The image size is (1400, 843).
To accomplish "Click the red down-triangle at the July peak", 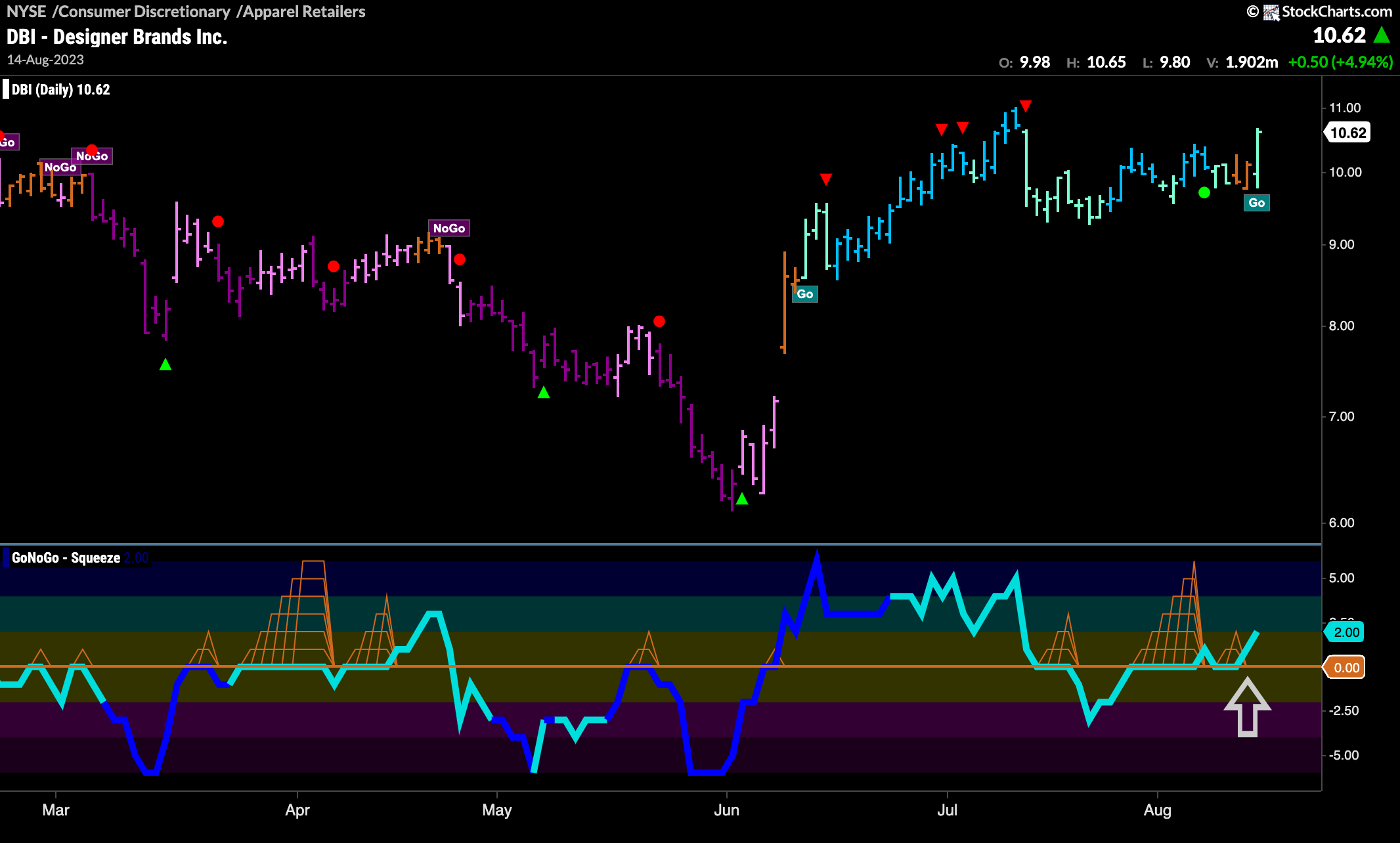I will (x=1026, y=106).
